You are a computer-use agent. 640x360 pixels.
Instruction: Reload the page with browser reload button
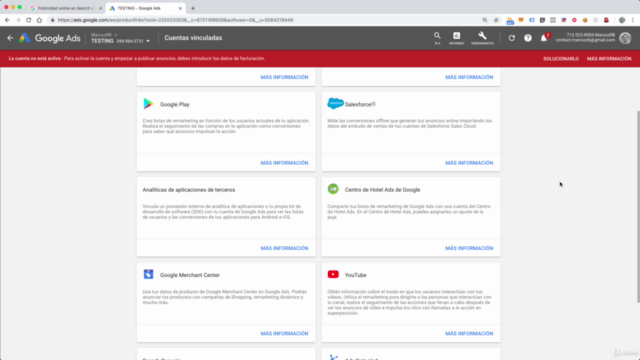[29, 20]
